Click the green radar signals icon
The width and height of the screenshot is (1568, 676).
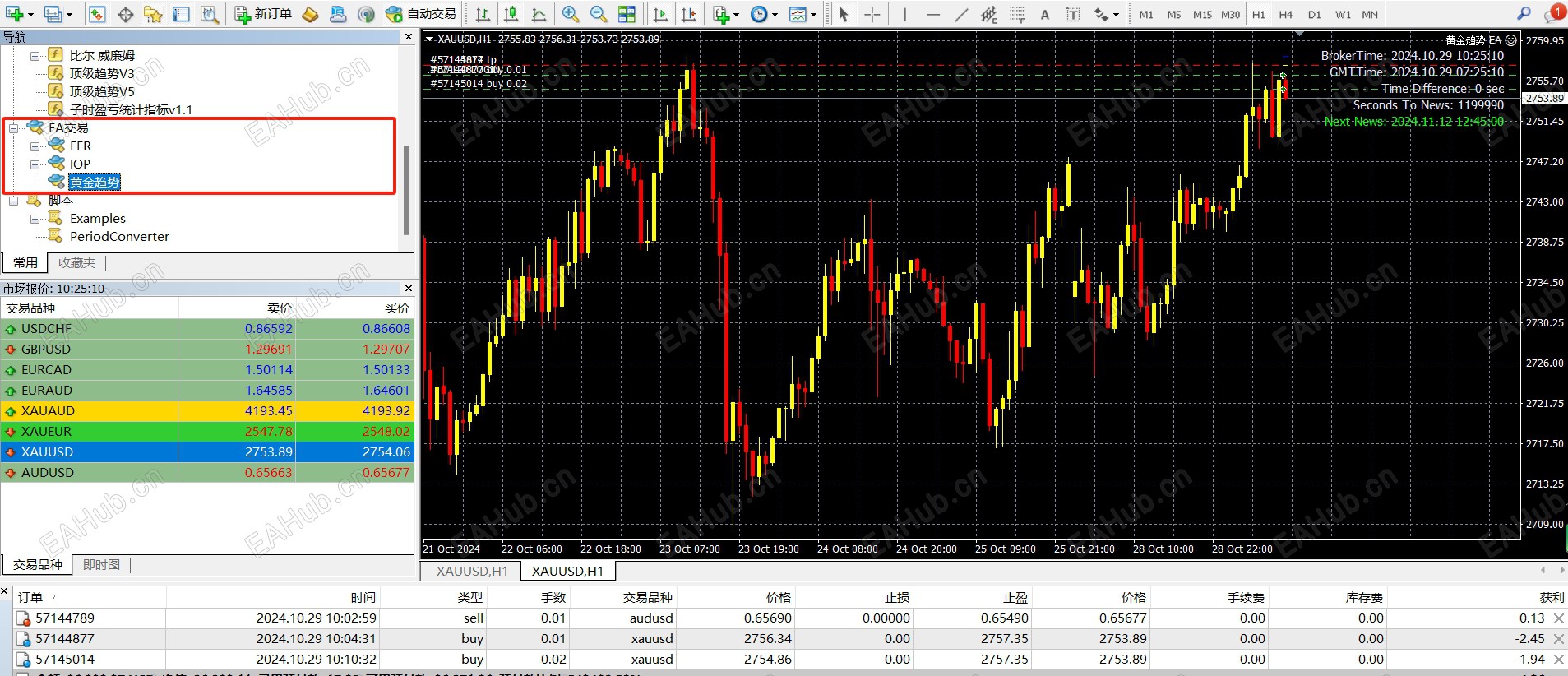pyautogui.click(x=367, y=14)
